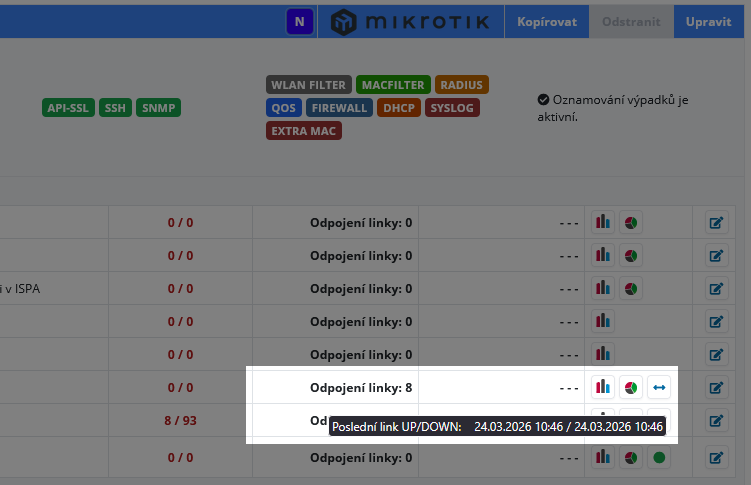Click edit icon in the "8 / 93" row
The height and width of the screenshot is (485, 751).
coord(716,420)
